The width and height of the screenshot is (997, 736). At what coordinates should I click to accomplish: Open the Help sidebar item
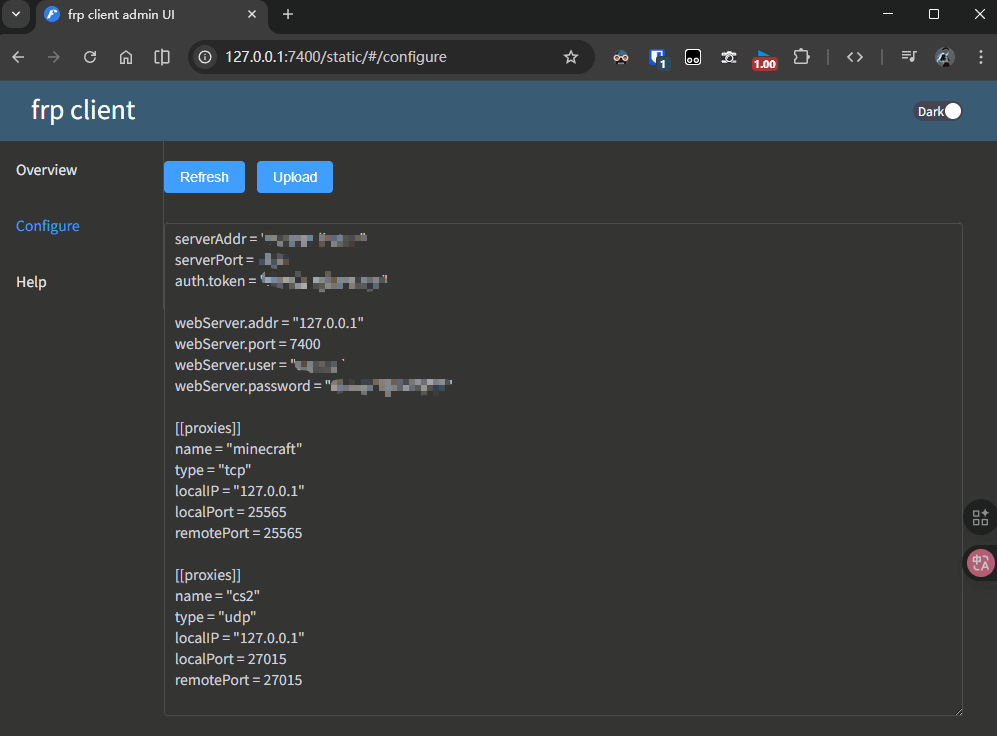(x=31, y=282)
